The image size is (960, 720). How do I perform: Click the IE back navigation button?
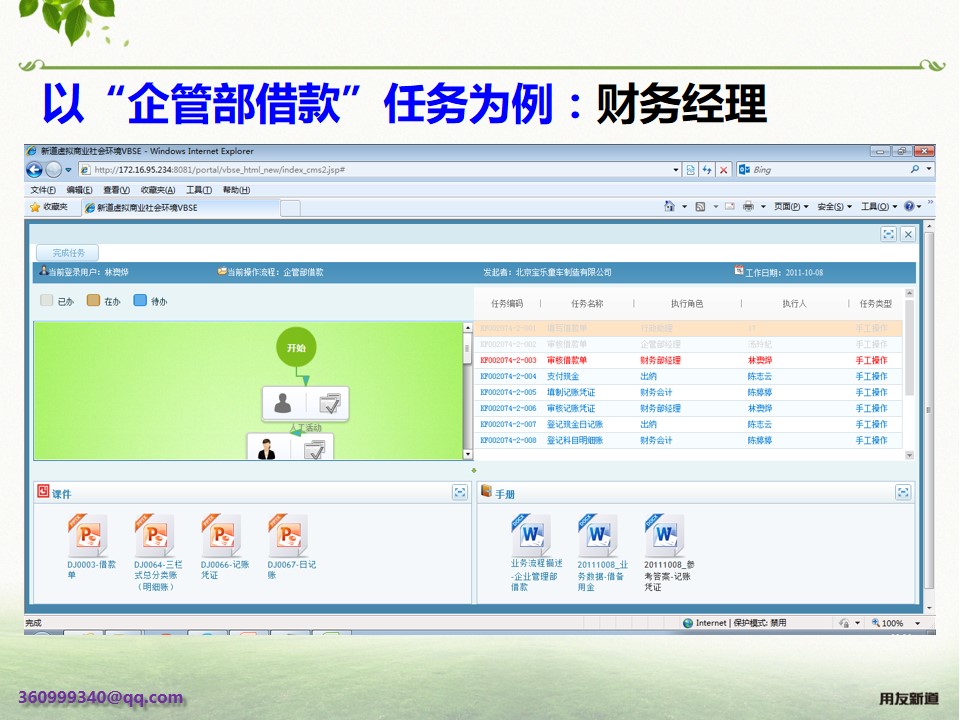point(34,170)
